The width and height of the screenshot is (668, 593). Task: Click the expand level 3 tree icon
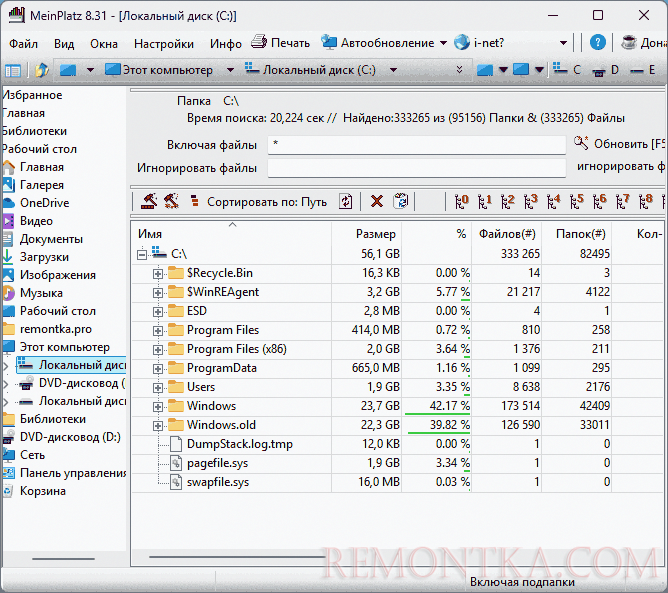click(530, 201)
